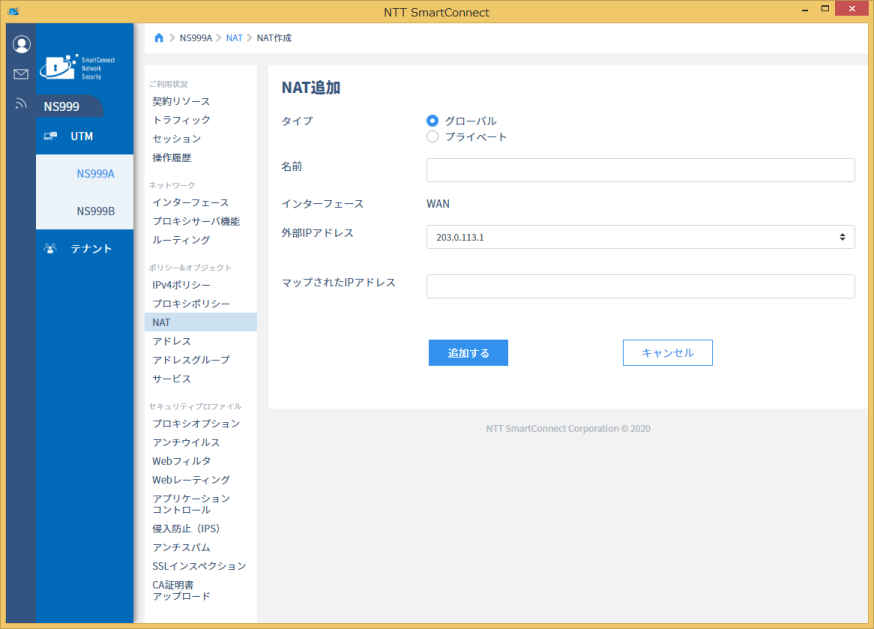Open the UTM menu item

(x=85, y=136)
